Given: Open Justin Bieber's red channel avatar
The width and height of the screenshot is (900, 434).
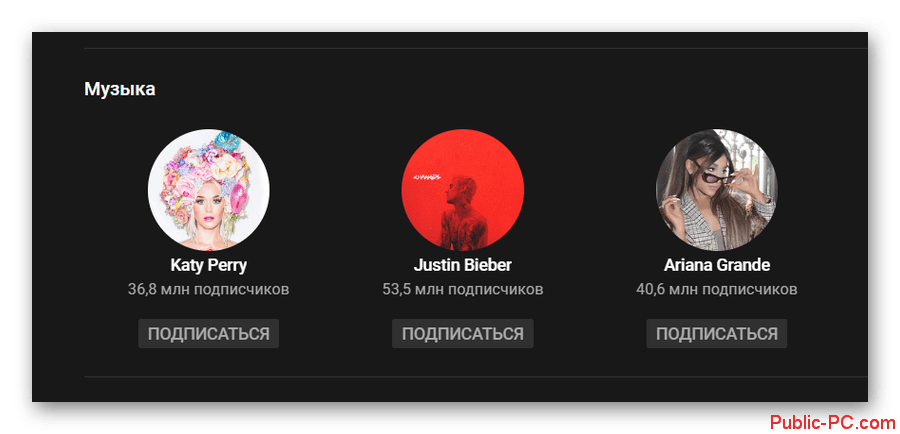Looking at the screenshot, I should pyautogui.click(x=462, y=190).
